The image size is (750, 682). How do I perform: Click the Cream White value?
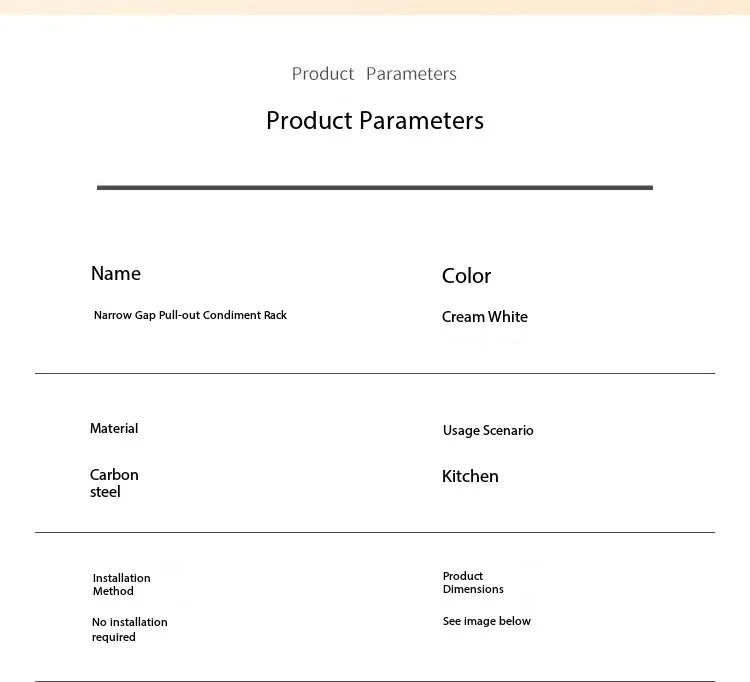(485, 317)
